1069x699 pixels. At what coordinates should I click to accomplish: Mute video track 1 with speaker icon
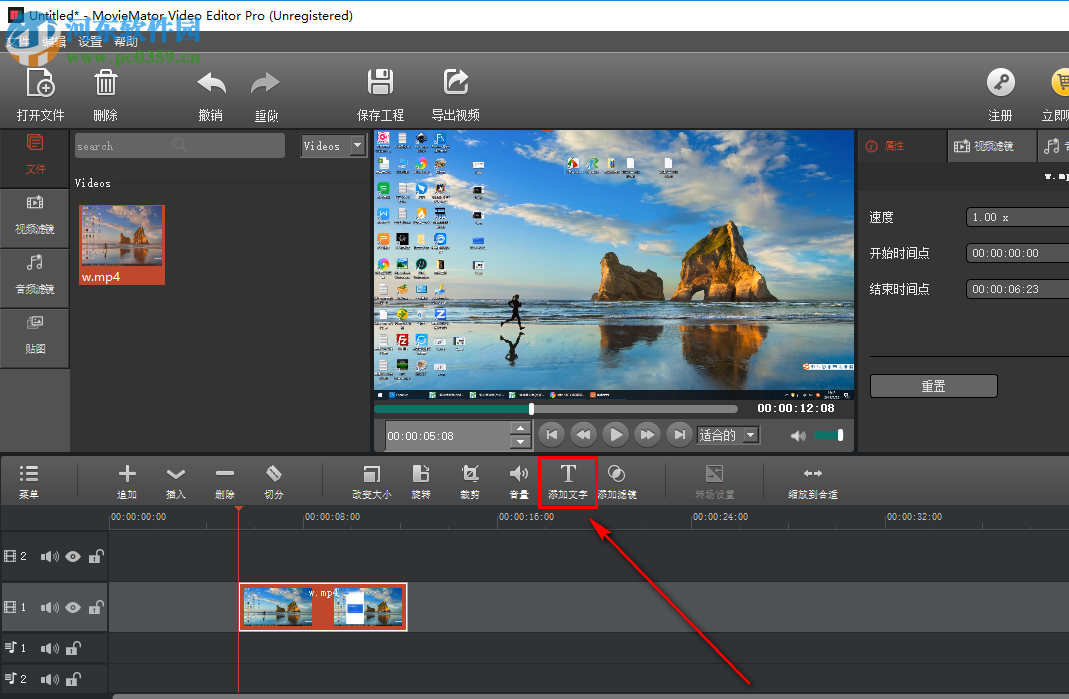pos(50,607)
